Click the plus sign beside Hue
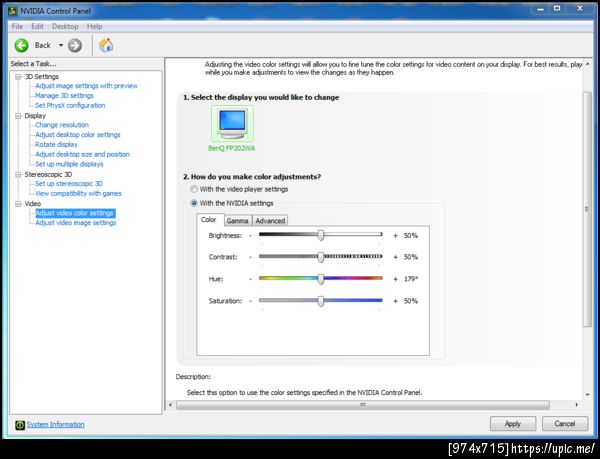The image size is (600, 459). click(395, 279)
